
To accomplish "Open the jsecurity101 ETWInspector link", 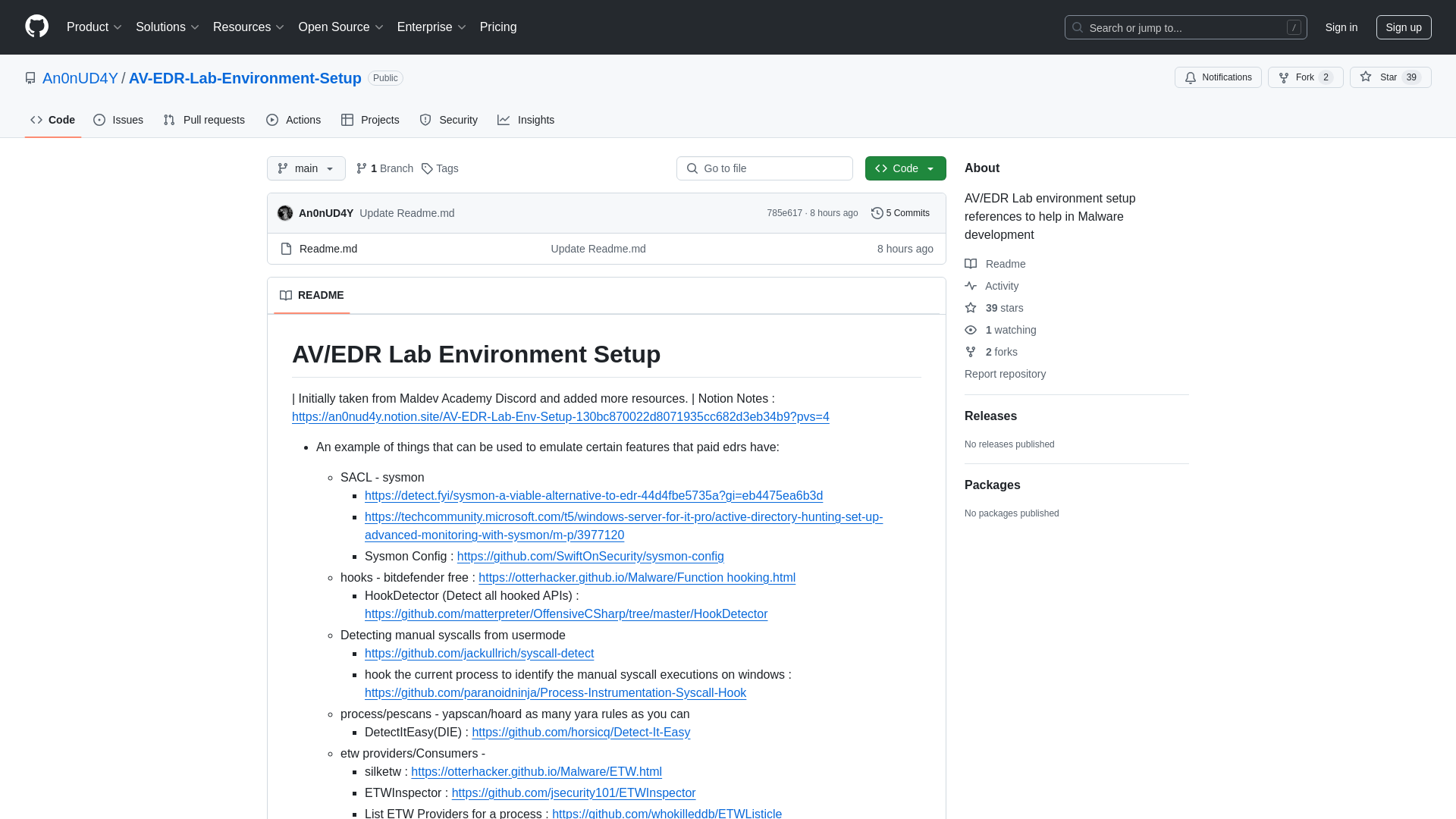I will point(573,793).
